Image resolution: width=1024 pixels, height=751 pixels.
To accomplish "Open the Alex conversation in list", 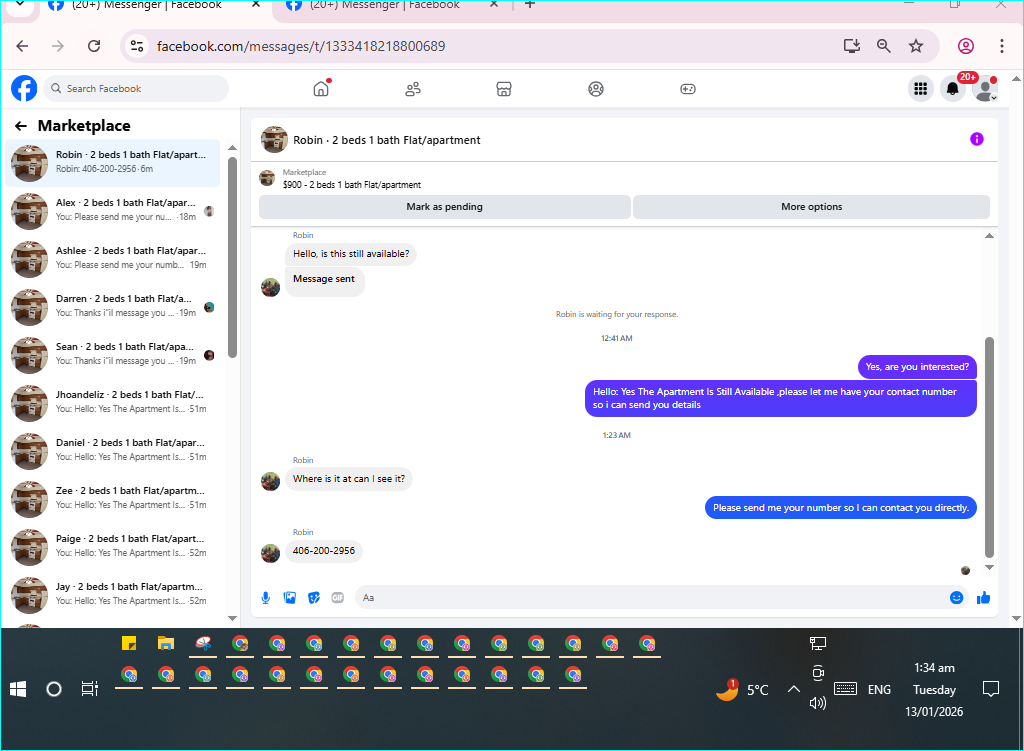I will tap(113, 211).
